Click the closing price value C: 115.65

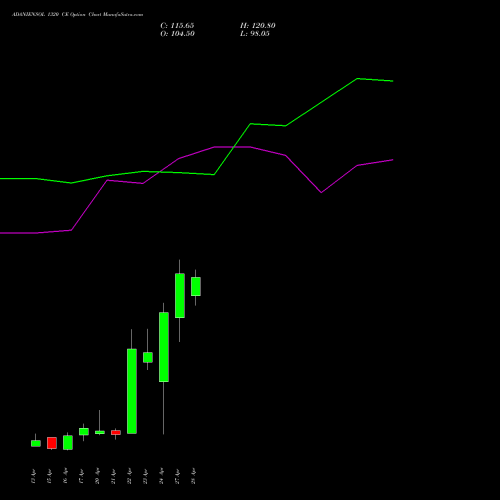pos(177,26)
